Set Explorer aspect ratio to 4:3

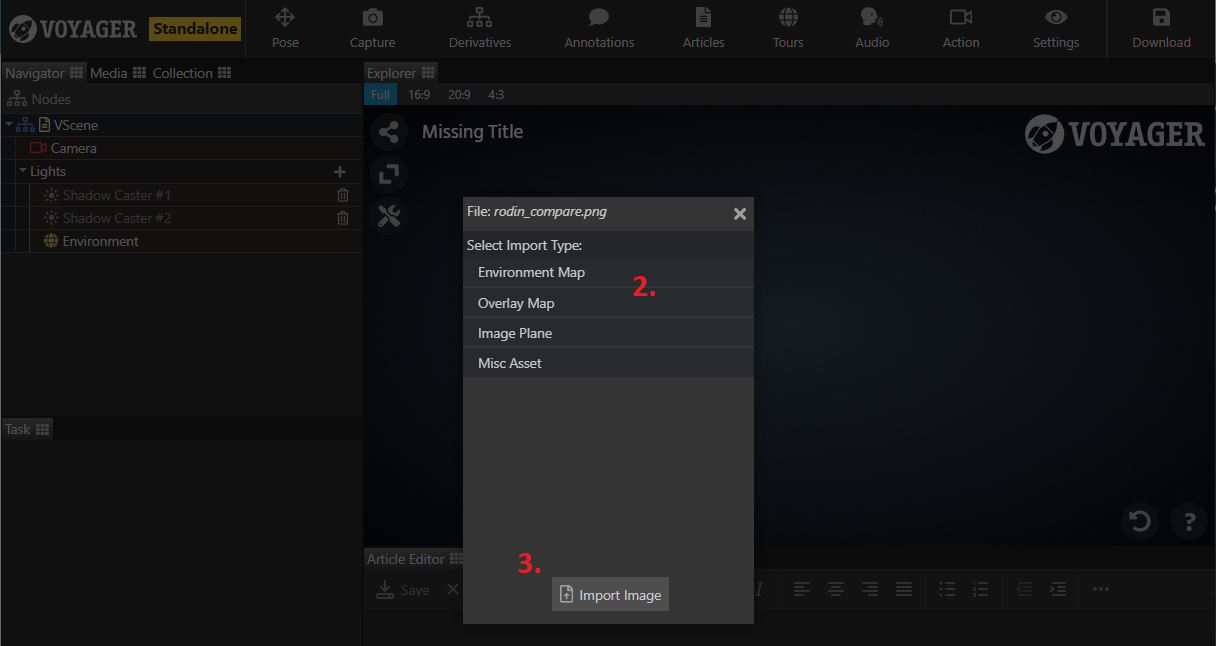(496, 95)
